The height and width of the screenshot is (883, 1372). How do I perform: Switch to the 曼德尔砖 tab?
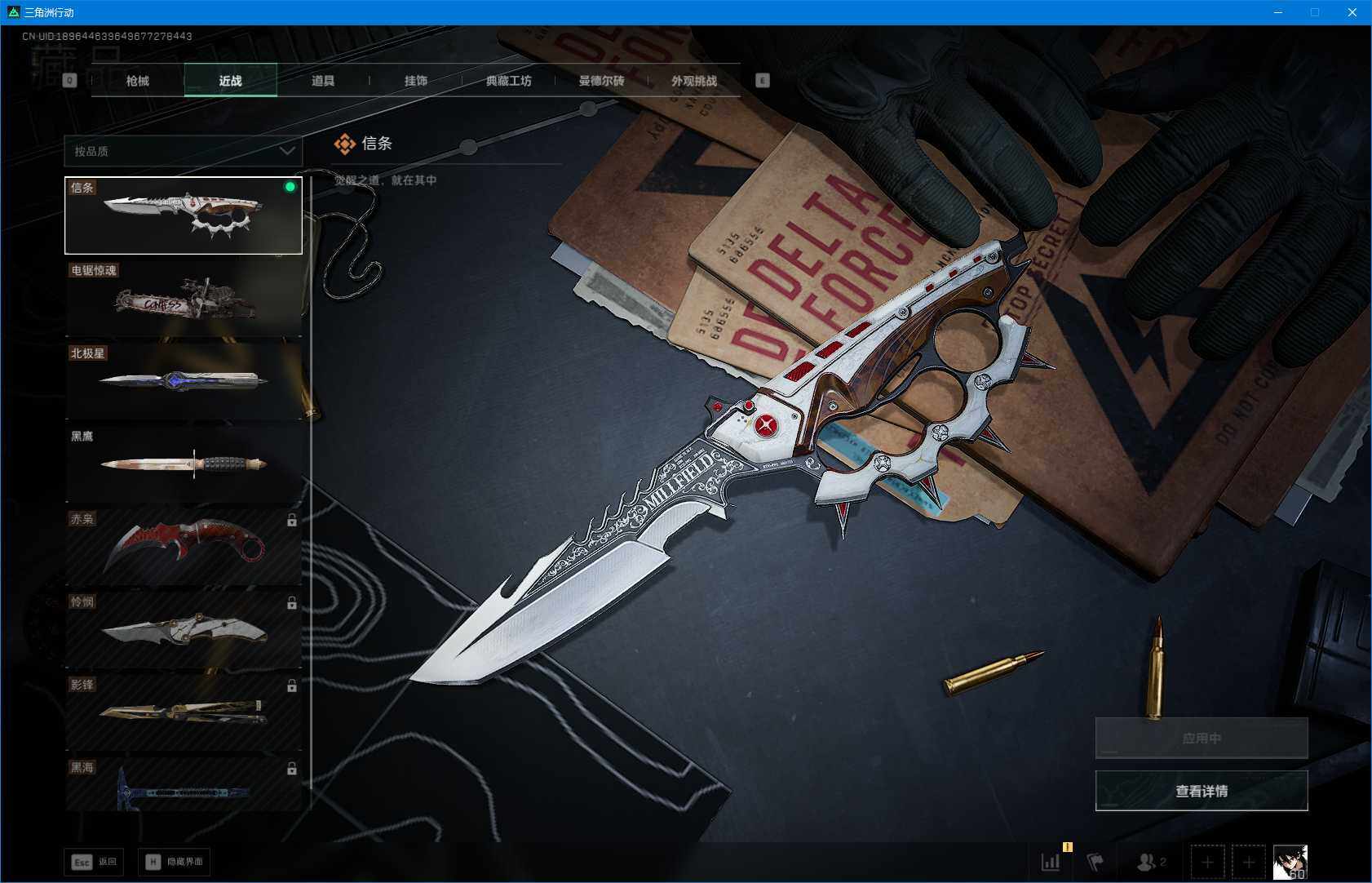[x=601, y=80]
